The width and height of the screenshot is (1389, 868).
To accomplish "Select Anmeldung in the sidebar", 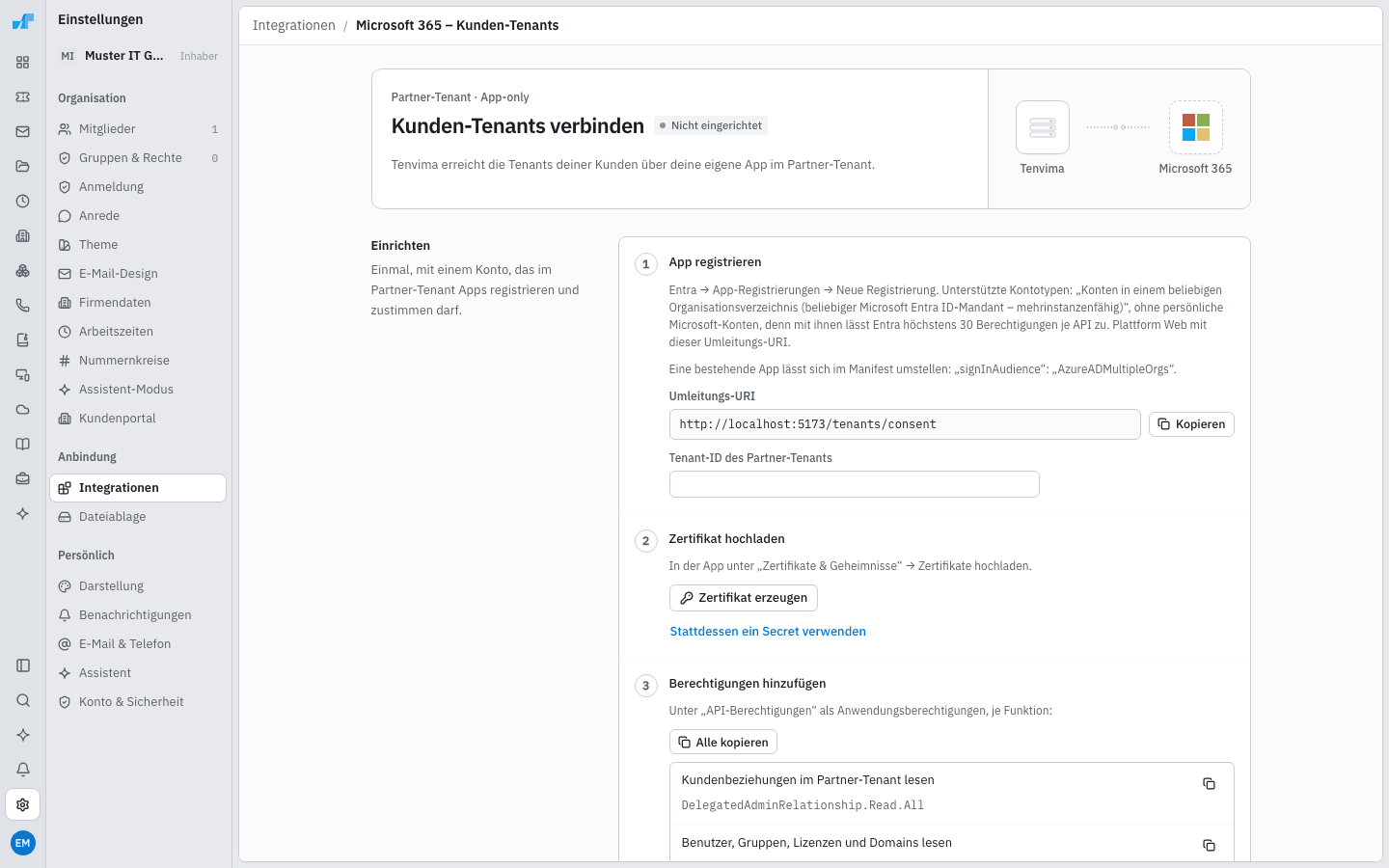I will point(138,187).
